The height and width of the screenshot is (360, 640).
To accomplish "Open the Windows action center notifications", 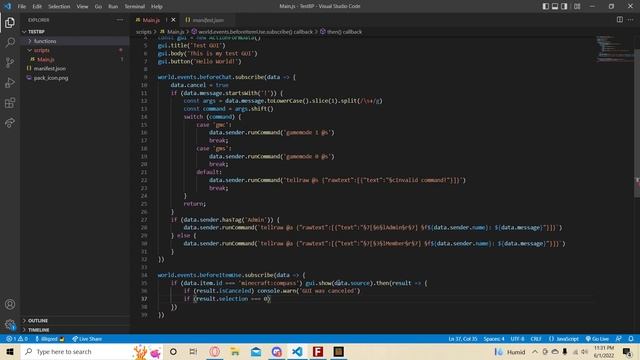I will pos(627,351).
